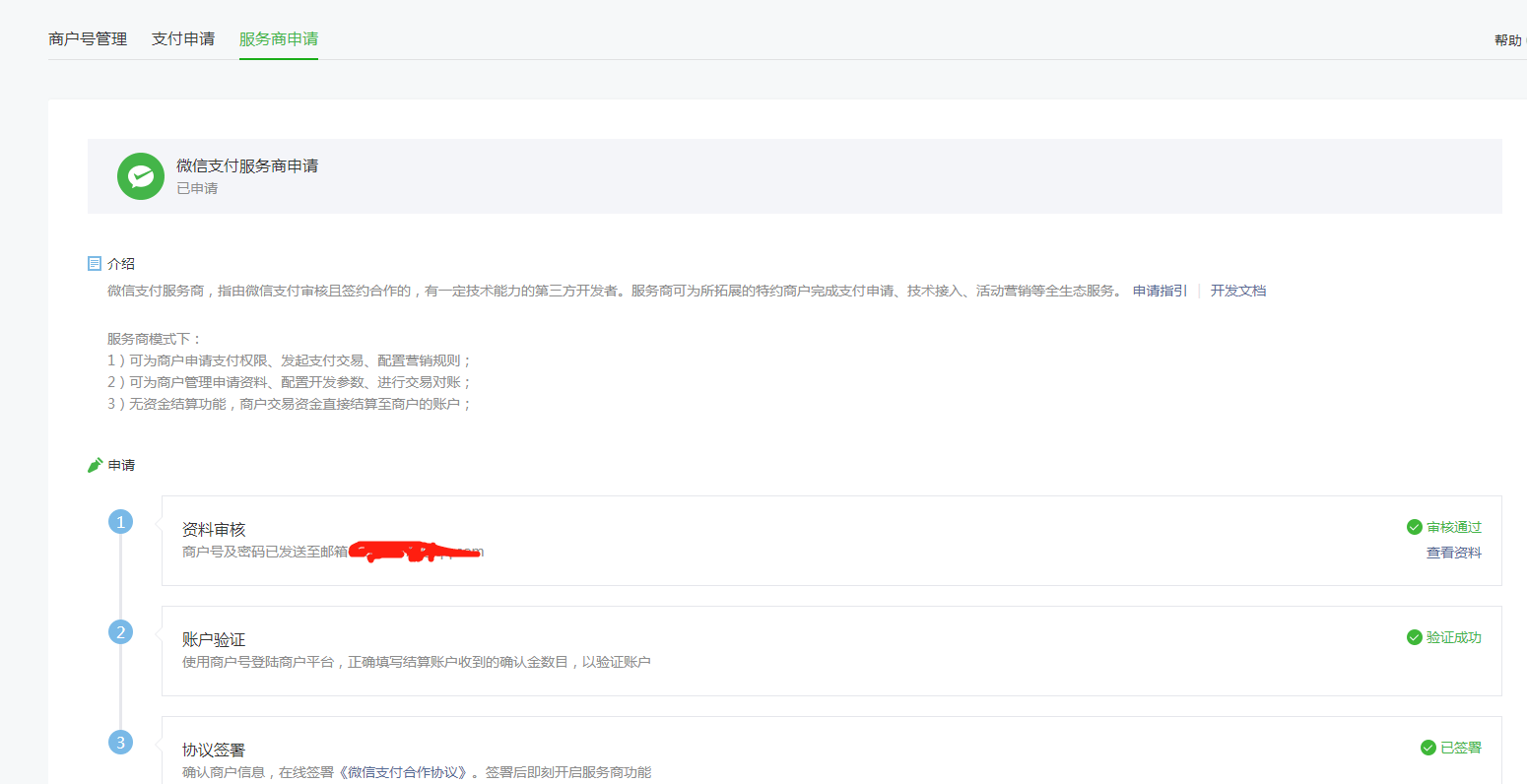Switch to the 商户号管理 tab

click(88, 38)
